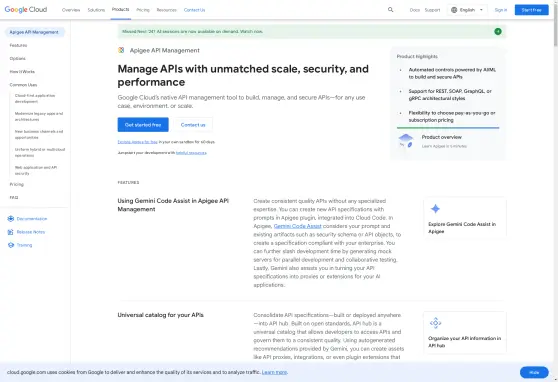
Task: Select Apigee API Management in sidebar
Action: coord(35,32)
